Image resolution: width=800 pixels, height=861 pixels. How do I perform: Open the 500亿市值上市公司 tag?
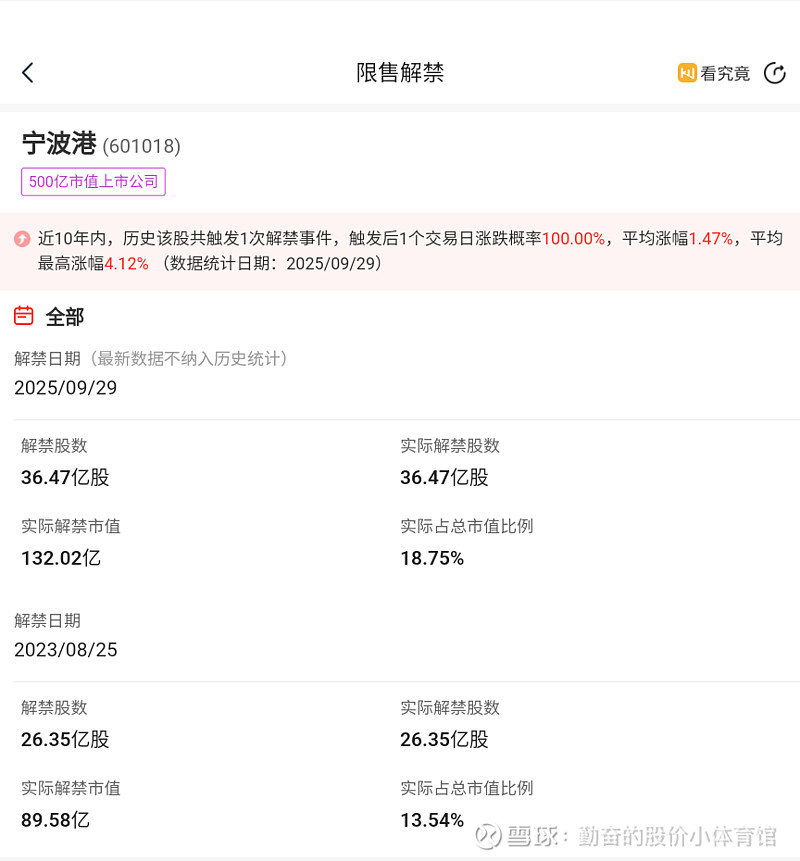[x=93, y=182]
